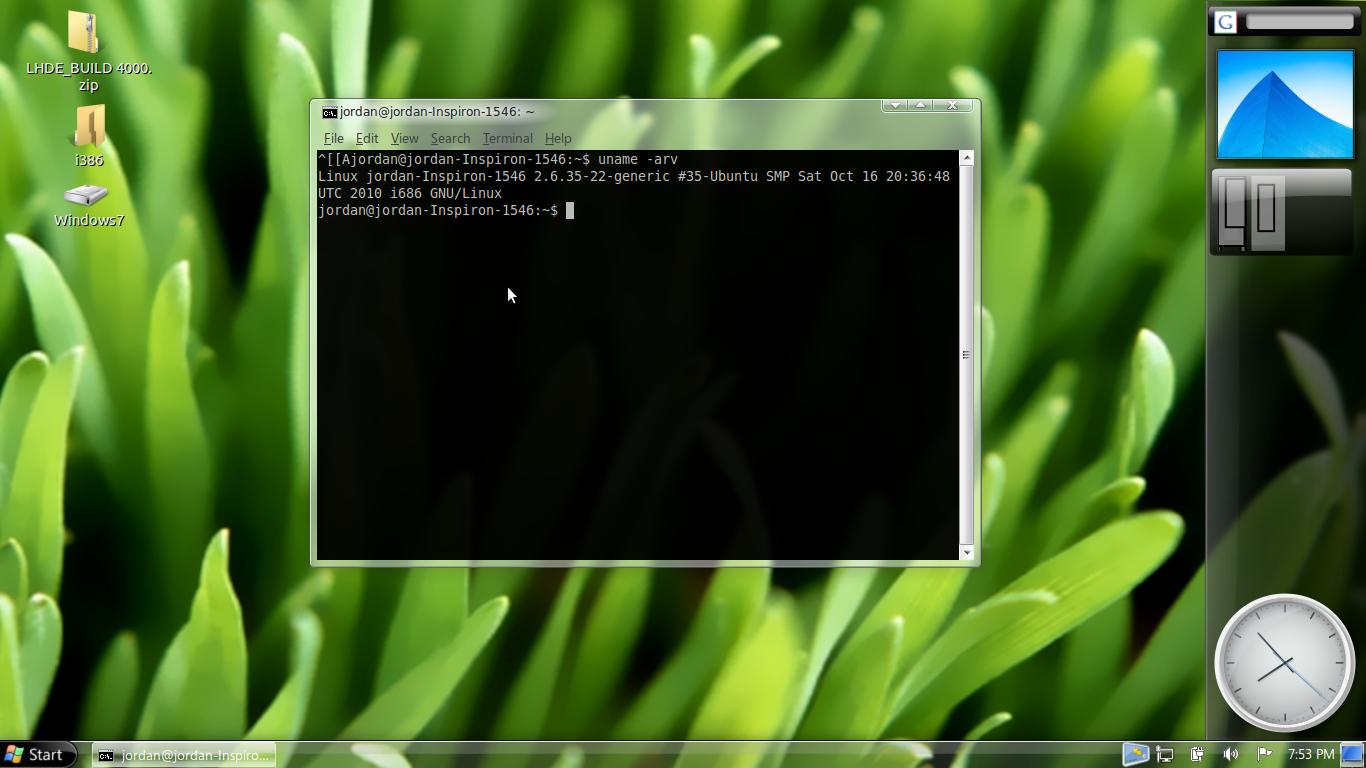This screenshot has height=768, width=1366.
Task: Open the Windows7 drive icon on desktop
Action: [x=88, y=195]
